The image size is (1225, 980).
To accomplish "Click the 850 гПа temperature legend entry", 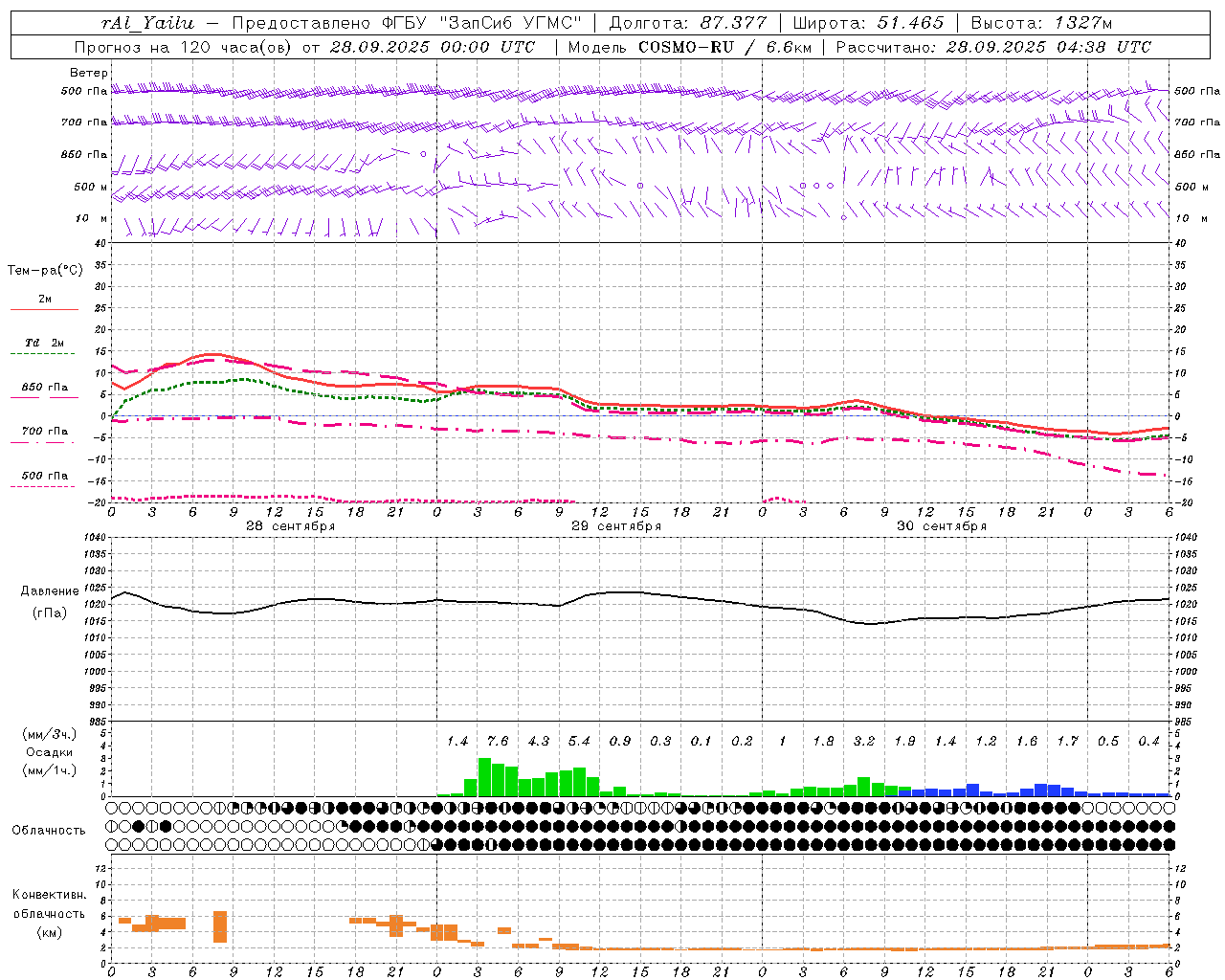I will point(45,388).
